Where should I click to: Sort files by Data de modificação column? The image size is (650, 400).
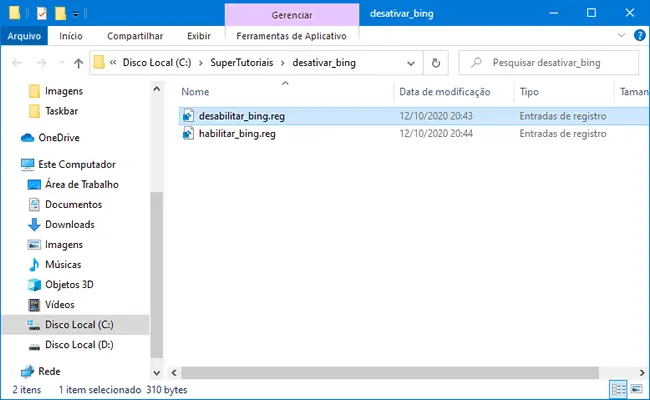point(444,91)
